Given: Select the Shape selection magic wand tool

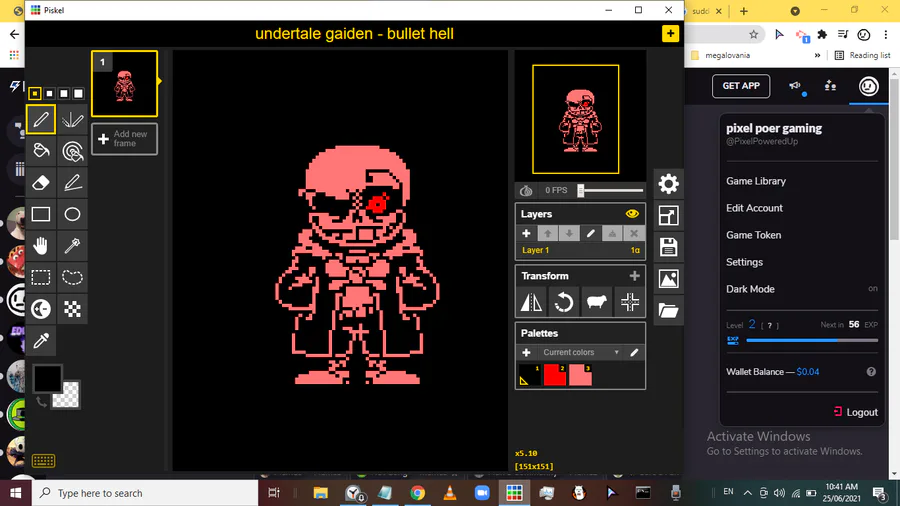Looking at the screenshot, I should click(72, 246).
